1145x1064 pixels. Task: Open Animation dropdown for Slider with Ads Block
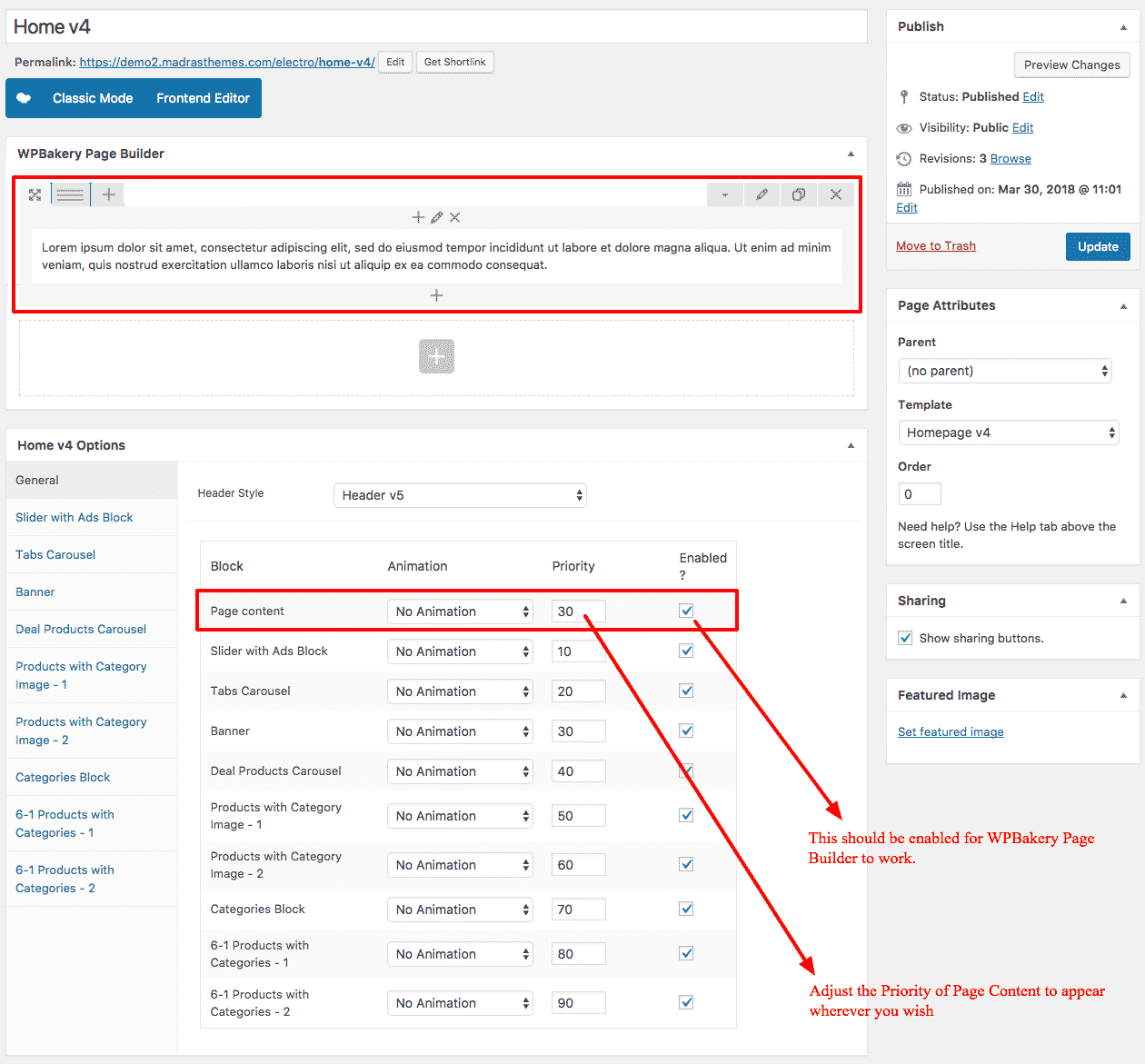coord(460,651)
